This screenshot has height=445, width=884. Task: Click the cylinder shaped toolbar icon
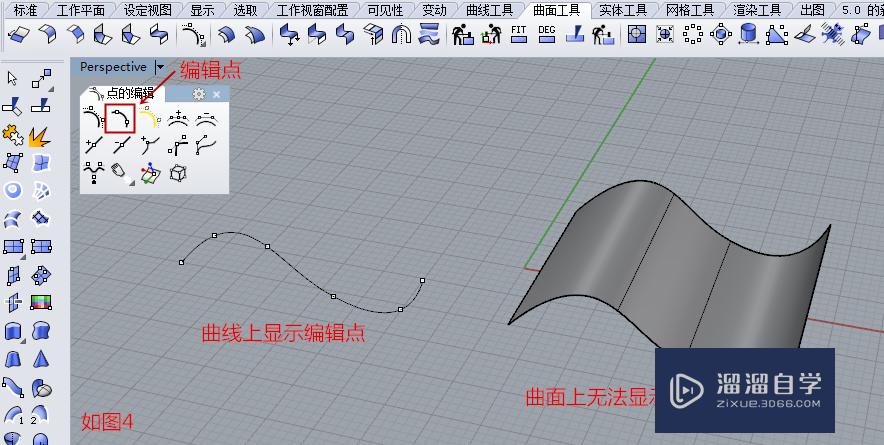click(x=749, y=34)
